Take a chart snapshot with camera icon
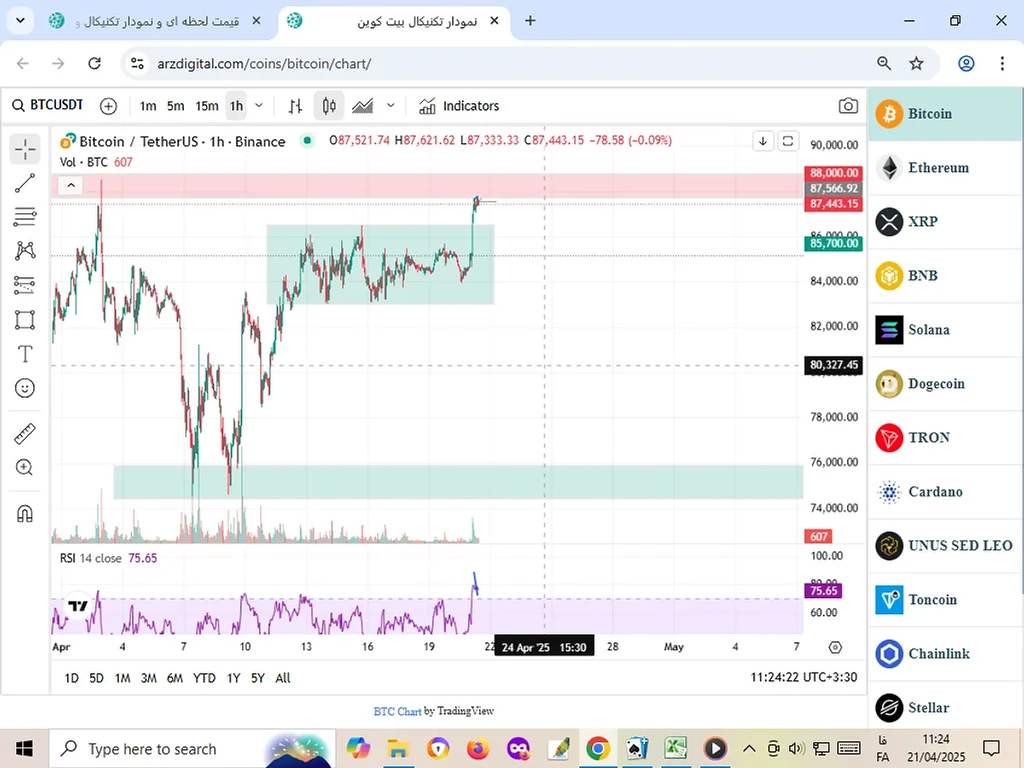The image size is (1024, 768). (x=848, y=106)
